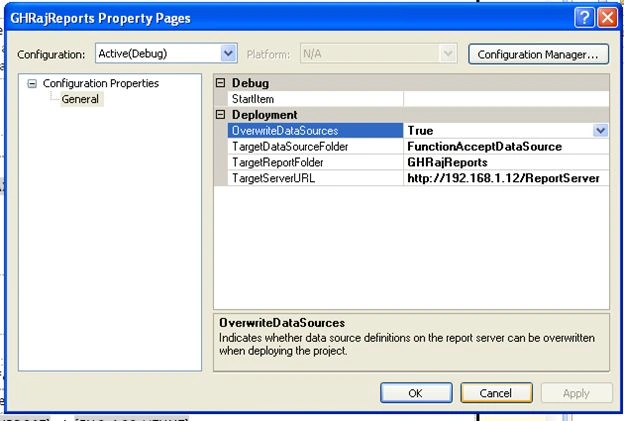The image size is (624, 421).
Task: Click the Configuration Properties tree label
Action: [x=101, y=83]
